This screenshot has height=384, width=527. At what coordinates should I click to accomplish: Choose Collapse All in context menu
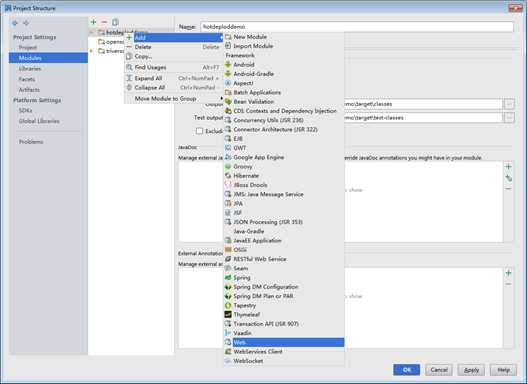174,88
